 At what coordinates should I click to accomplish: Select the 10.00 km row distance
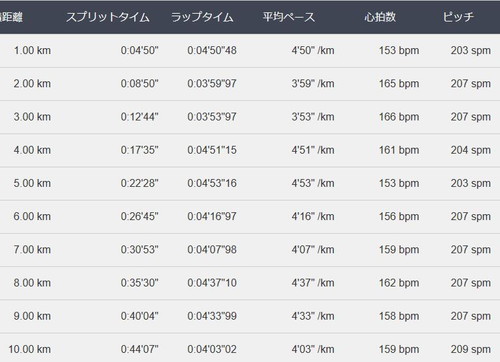(30, 349)
